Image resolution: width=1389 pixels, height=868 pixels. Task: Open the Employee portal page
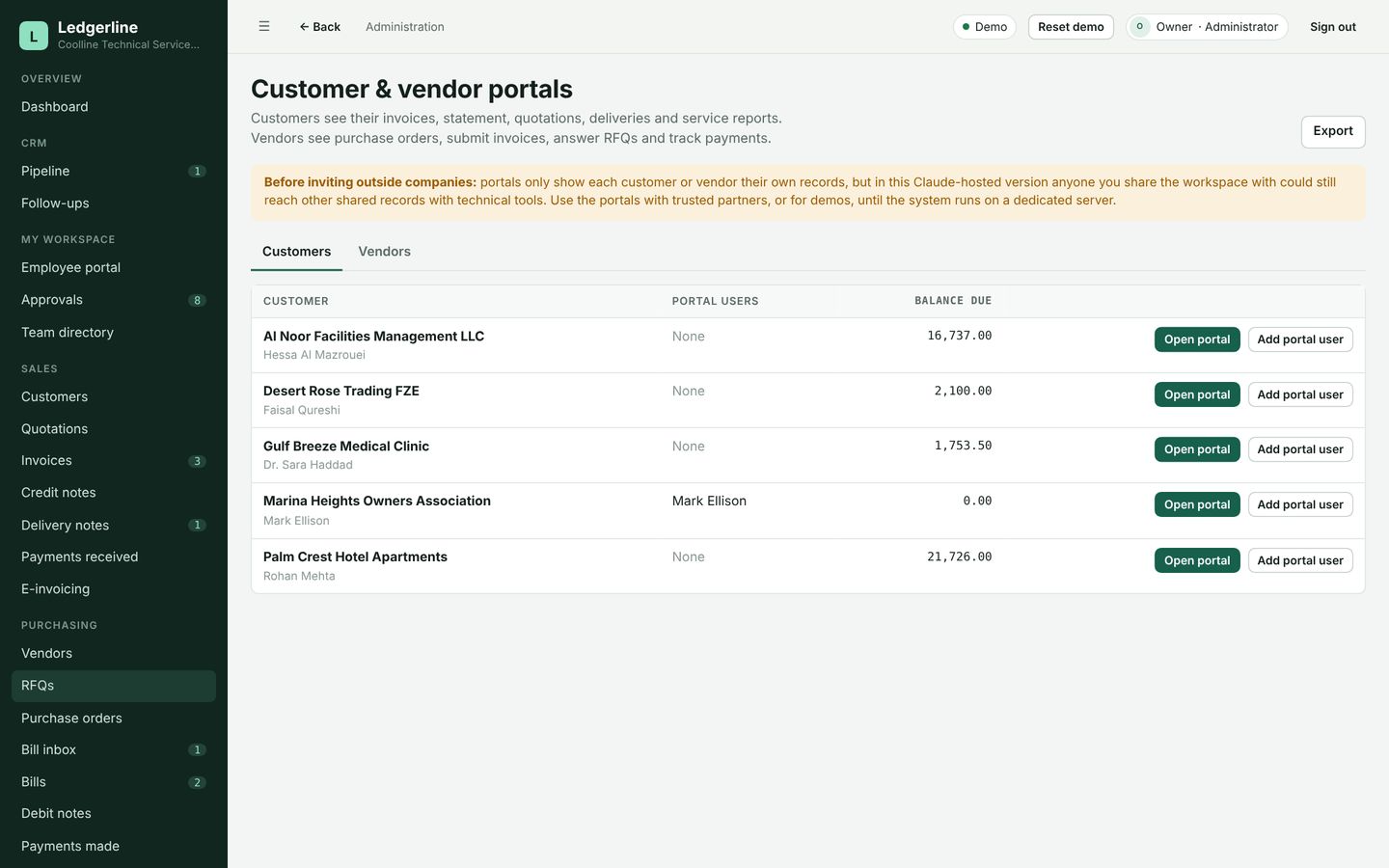[x=114, y=268]
